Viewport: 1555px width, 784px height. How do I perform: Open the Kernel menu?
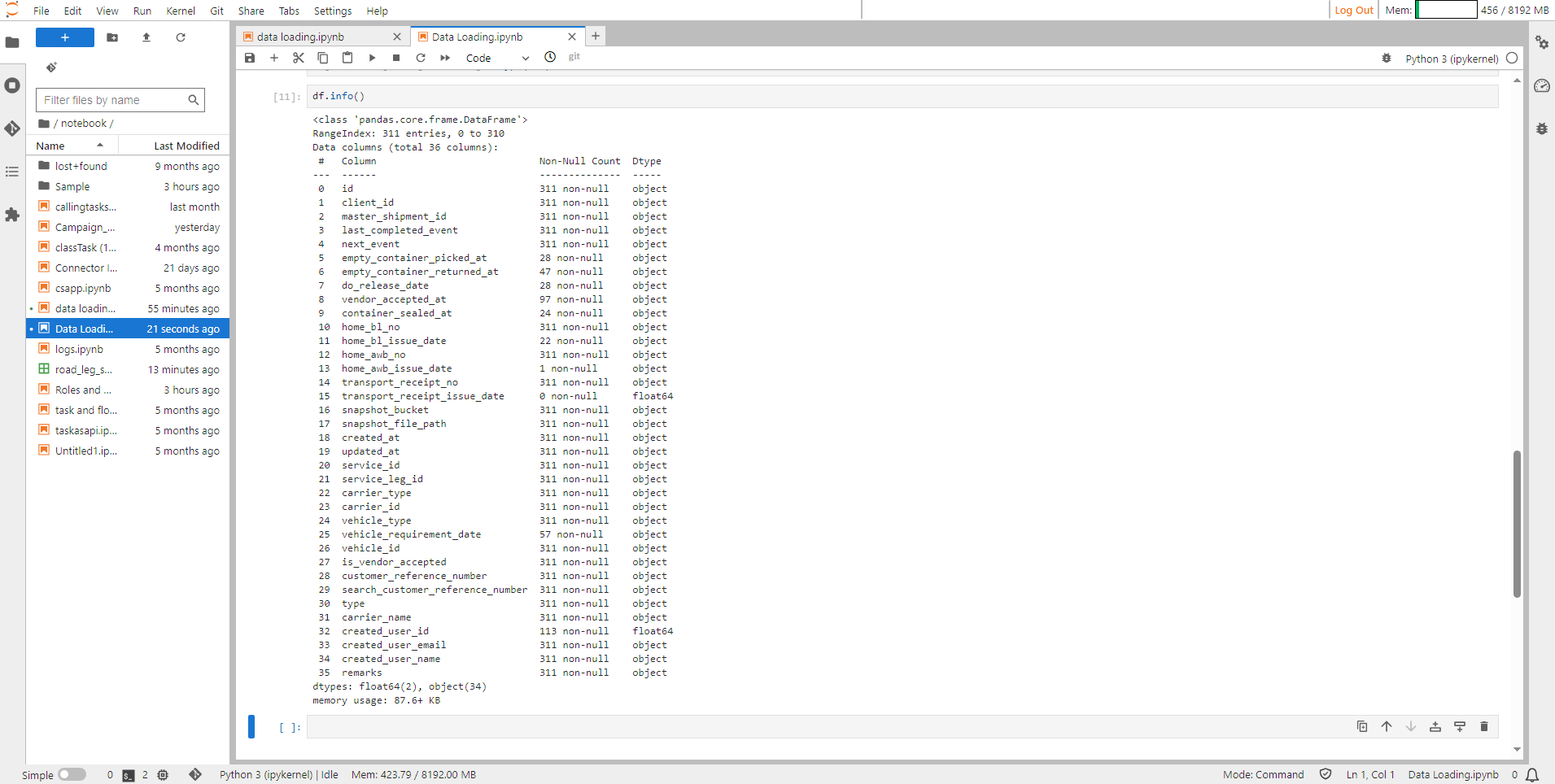point(181,11)
